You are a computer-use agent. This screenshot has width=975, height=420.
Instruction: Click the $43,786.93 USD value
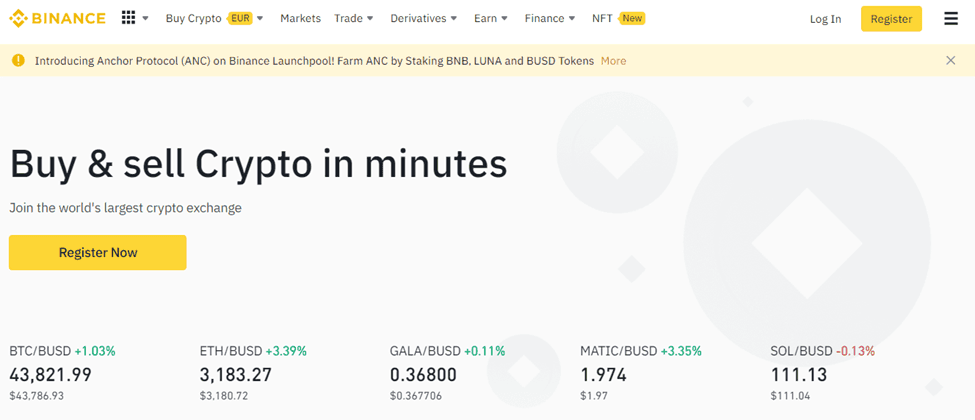click(x=37, y=395)
